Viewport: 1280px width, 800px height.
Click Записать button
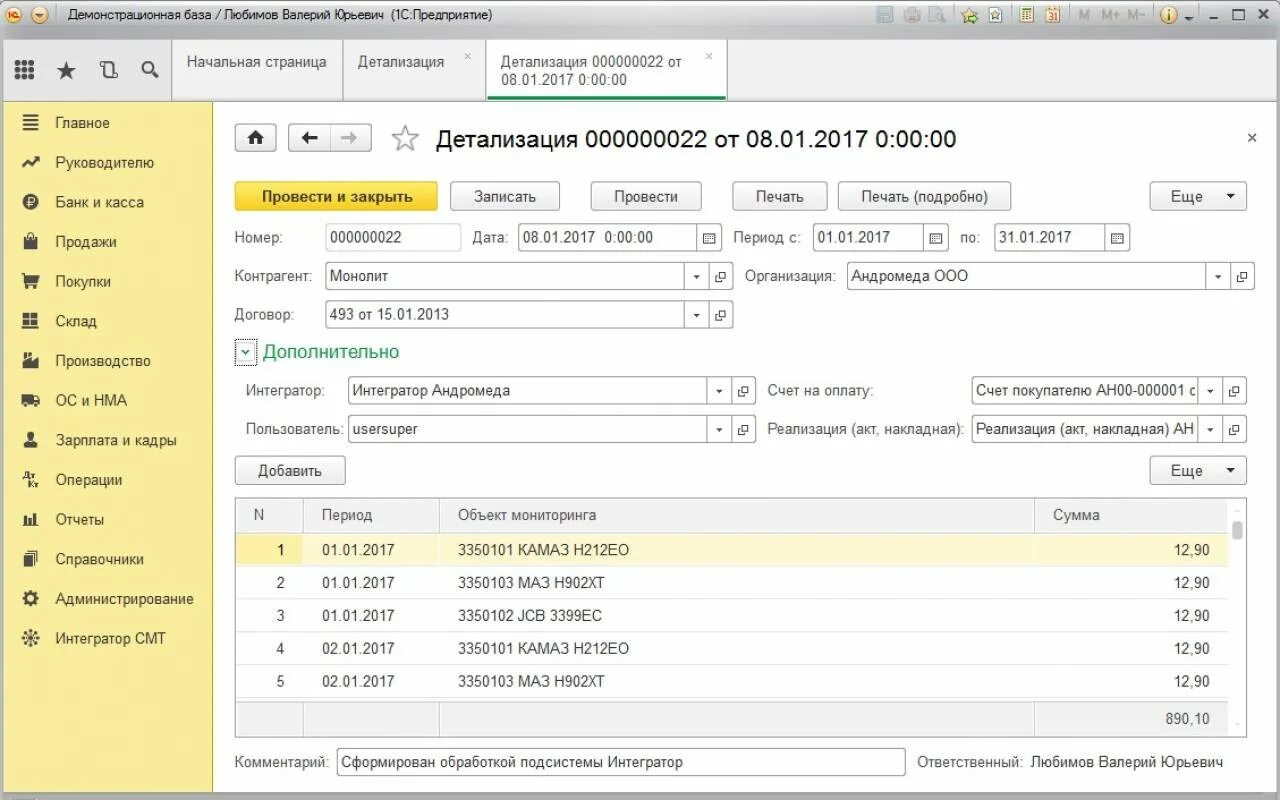(505, 197)
